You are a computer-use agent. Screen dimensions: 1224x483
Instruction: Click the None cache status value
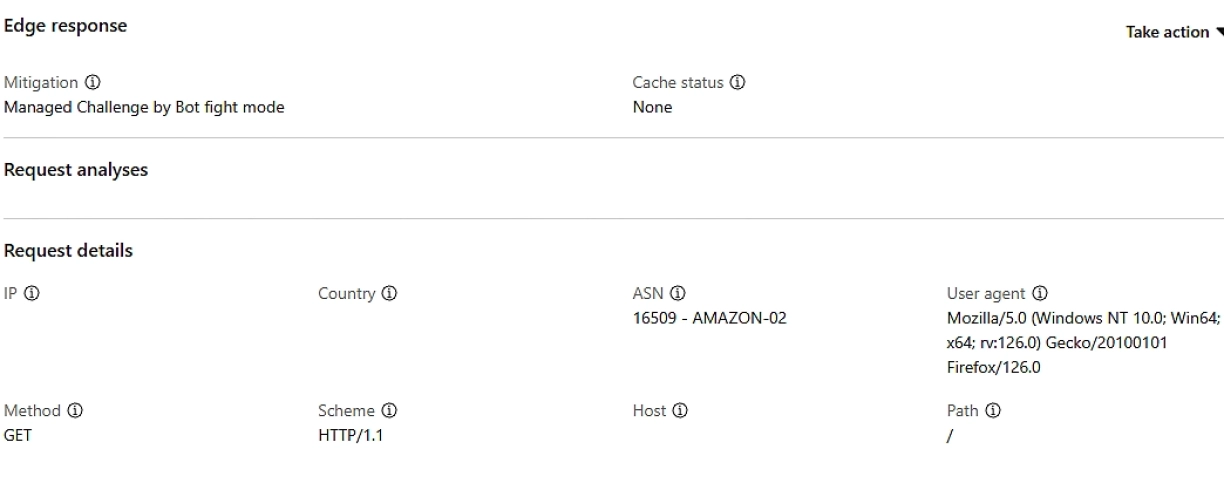point(652,107)
